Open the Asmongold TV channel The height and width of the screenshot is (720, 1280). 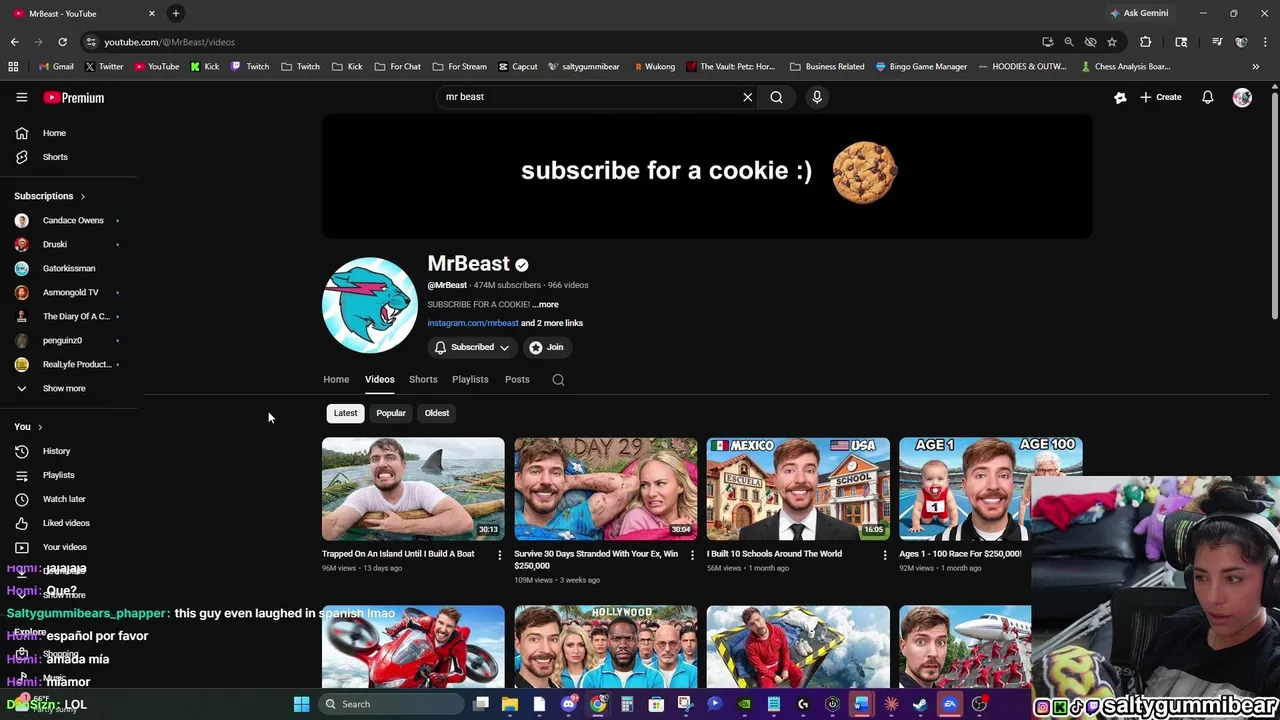(69, 292)
